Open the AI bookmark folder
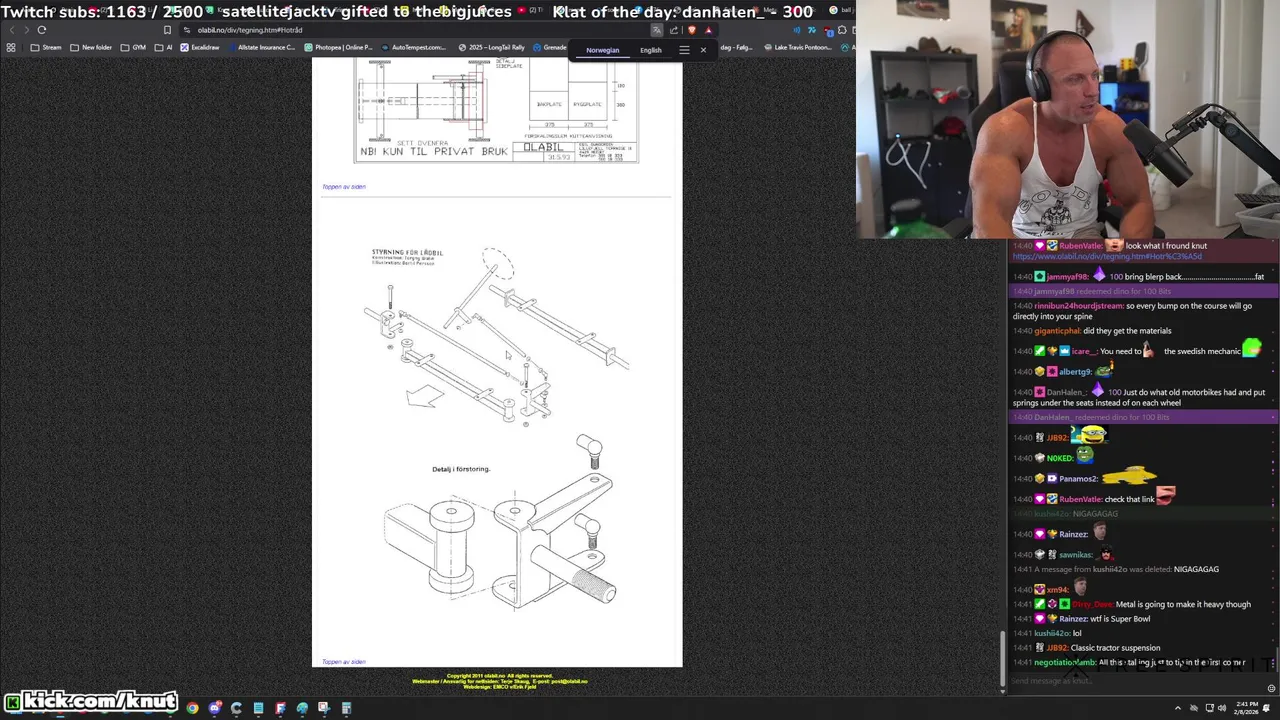 tap(163, 47)
